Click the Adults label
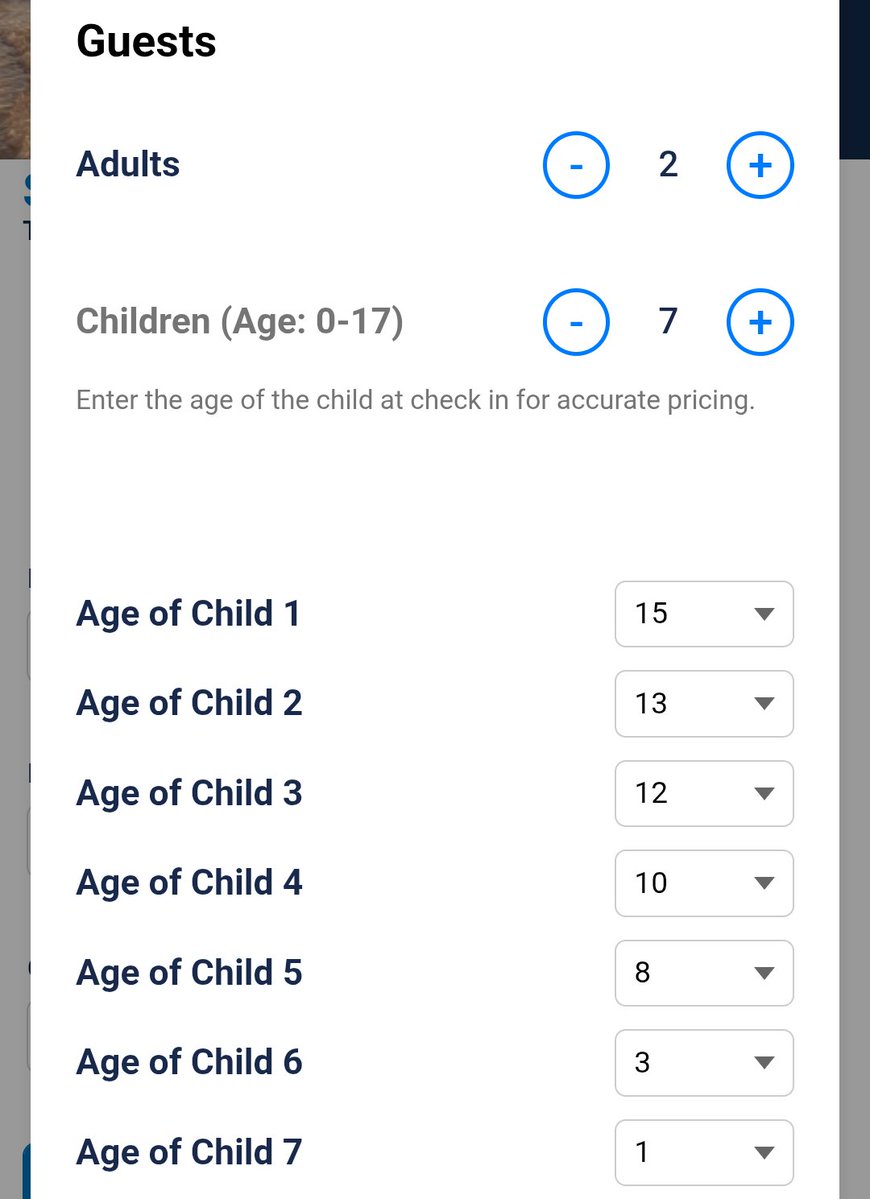Viewport: 870px width, 1199px height. (x=128, y=164)
